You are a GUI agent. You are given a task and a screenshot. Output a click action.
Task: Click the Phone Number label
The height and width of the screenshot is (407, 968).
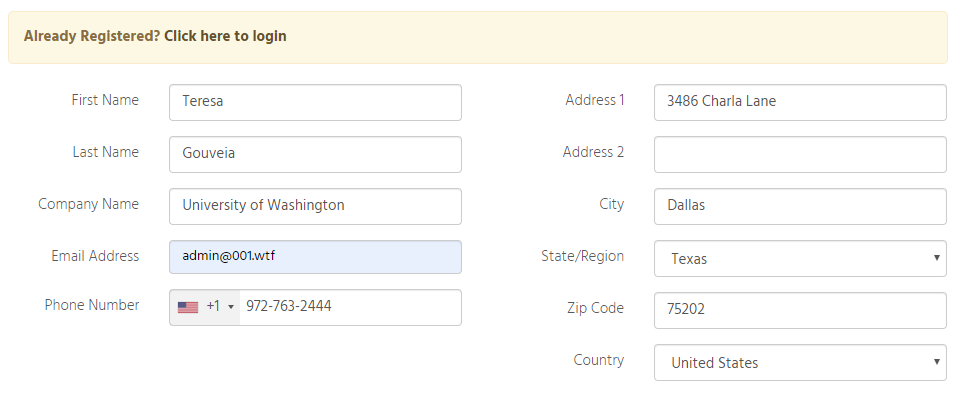(x=92, y=305)
